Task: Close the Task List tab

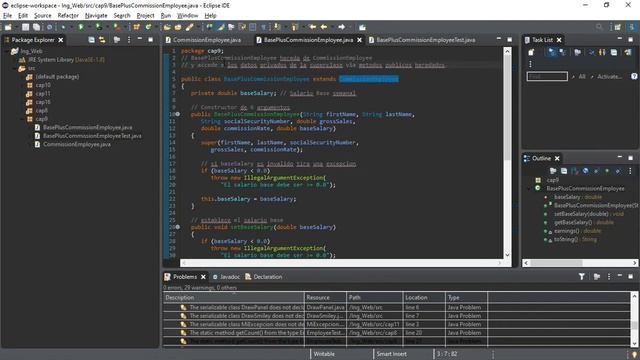Action: [x=559, y=40]
